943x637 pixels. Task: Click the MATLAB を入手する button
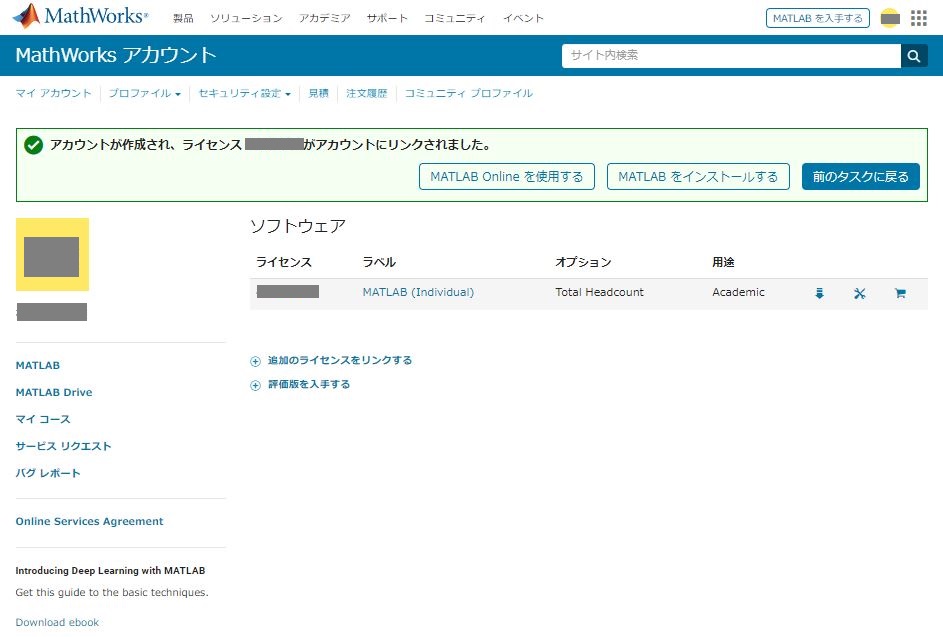(817, 19)
